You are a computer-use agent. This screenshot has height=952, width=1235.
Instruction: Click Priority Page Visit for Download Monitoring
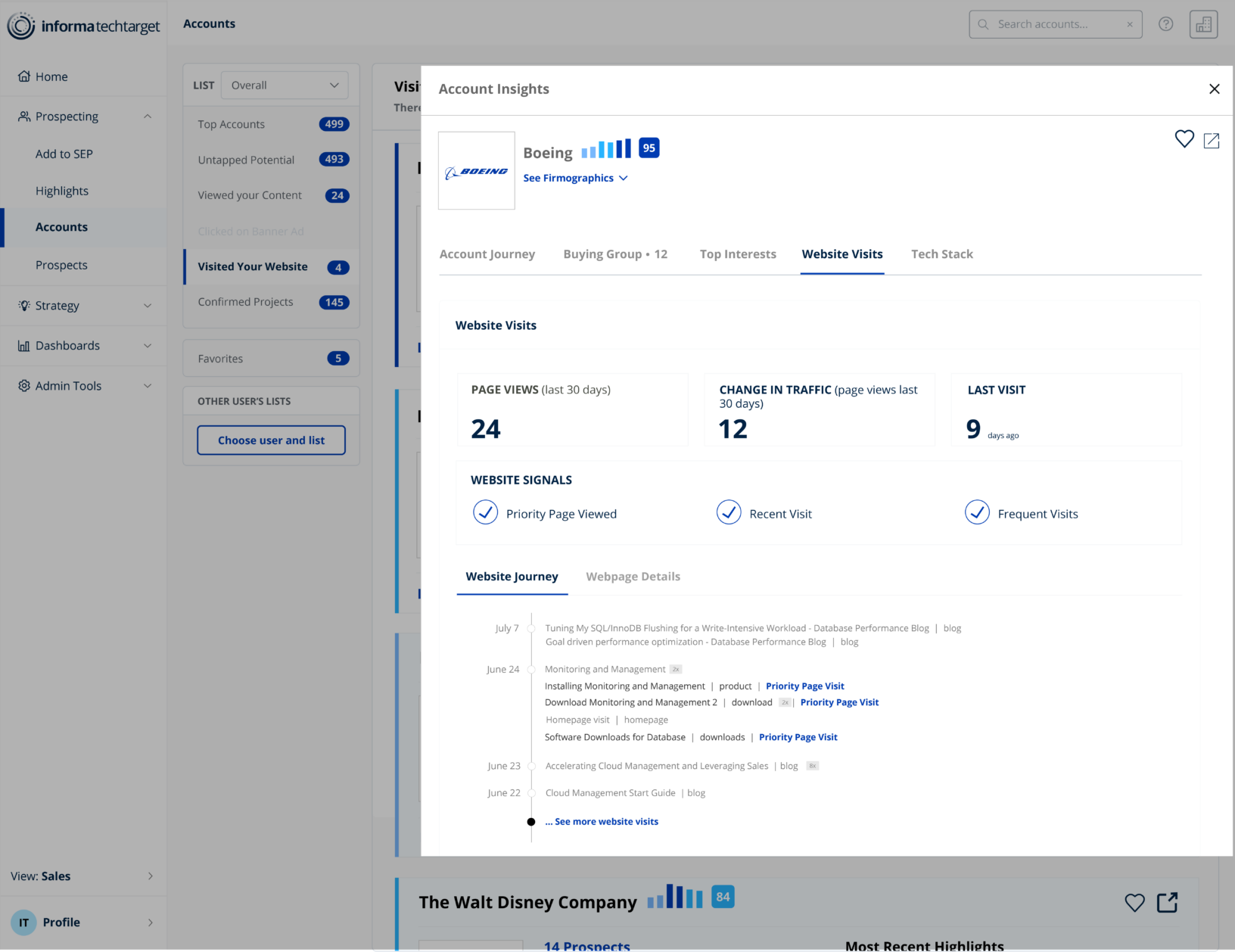click(839, 703)
